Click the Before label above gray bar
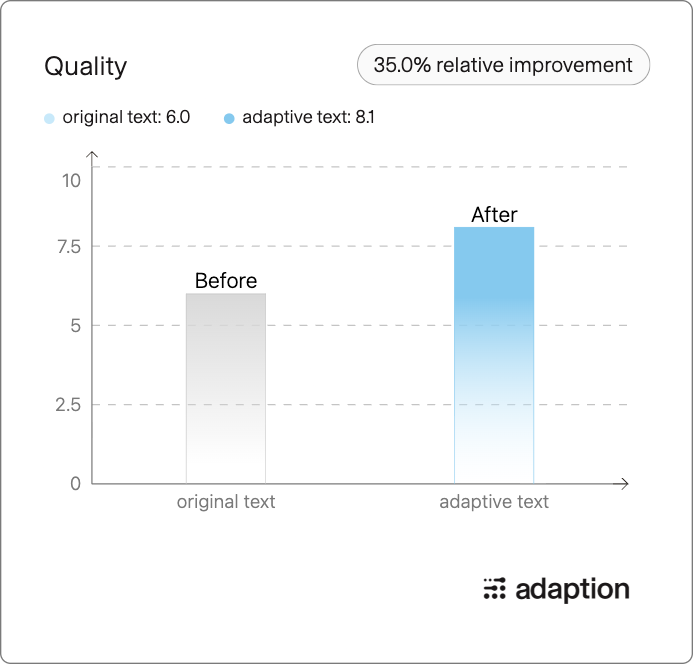 tap(226, 281)
